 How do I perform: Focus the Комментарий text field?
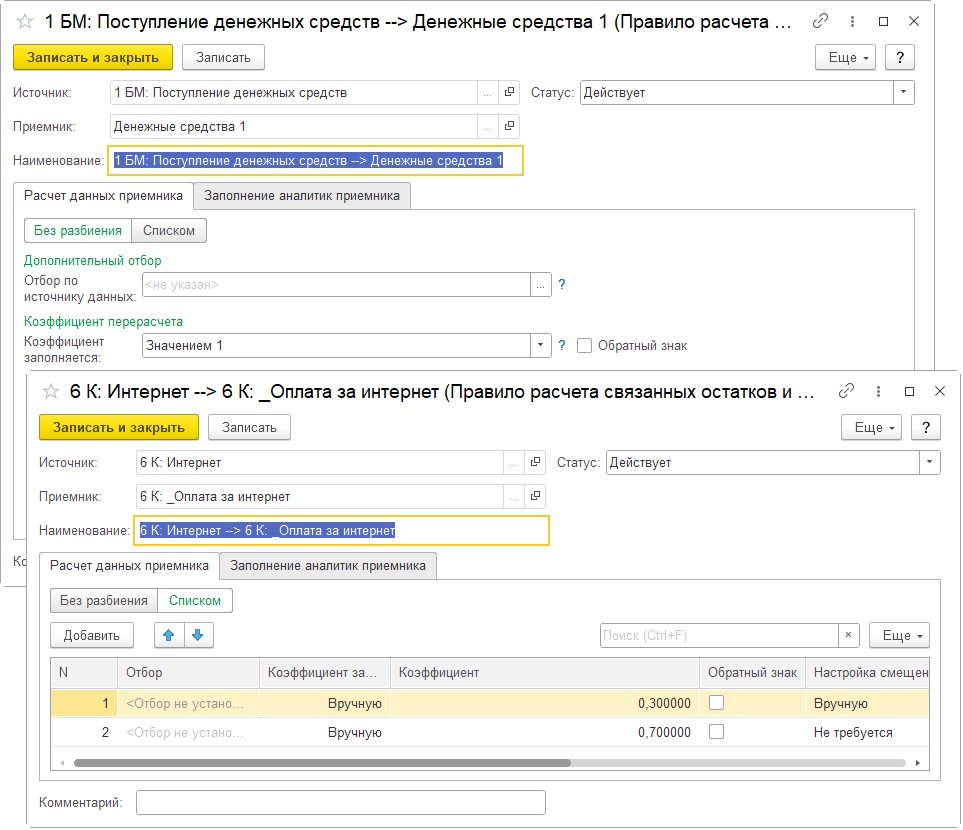click(340, 802)
